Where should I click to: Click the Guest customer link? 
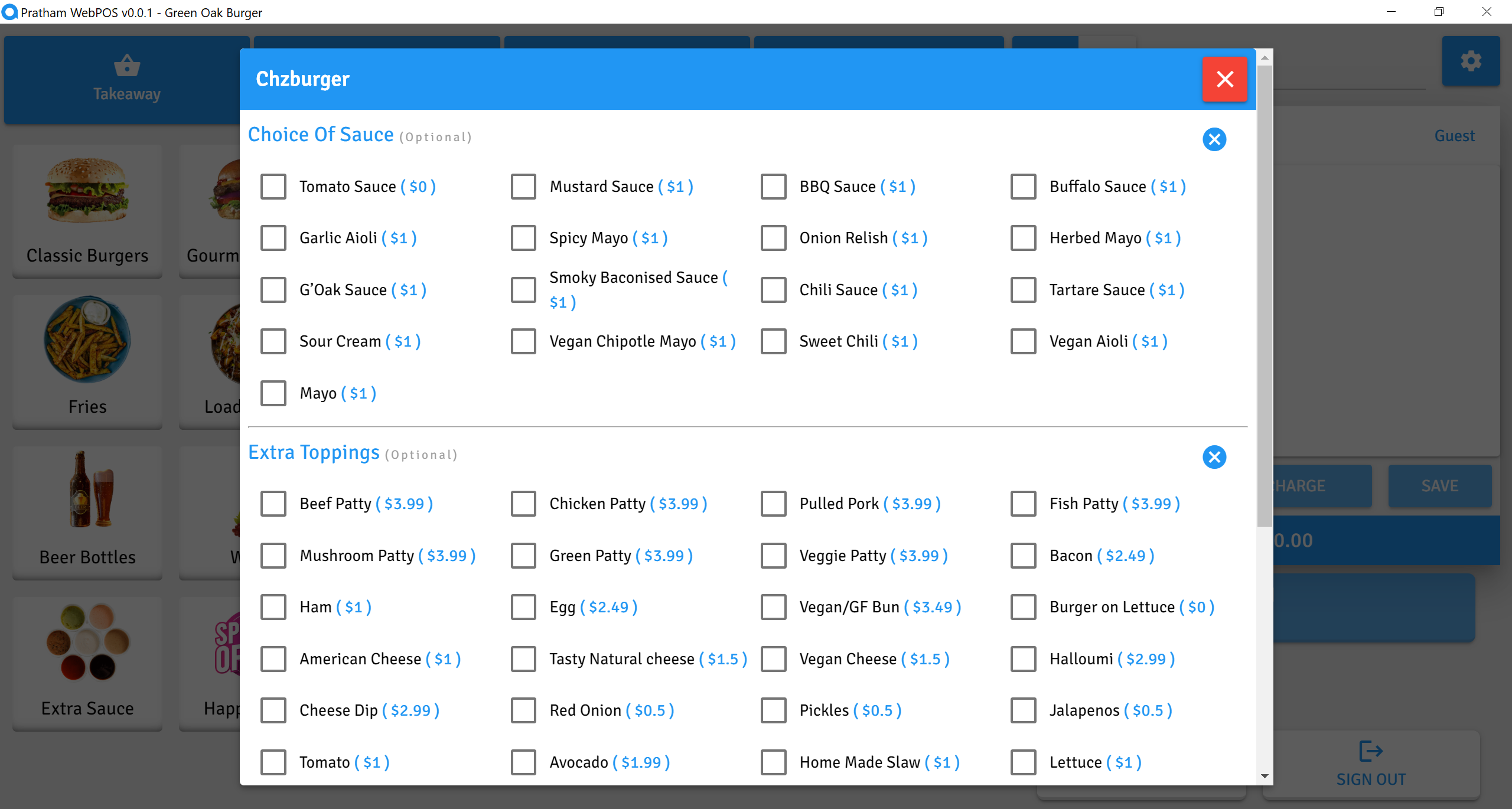(x=1454, y=136)
